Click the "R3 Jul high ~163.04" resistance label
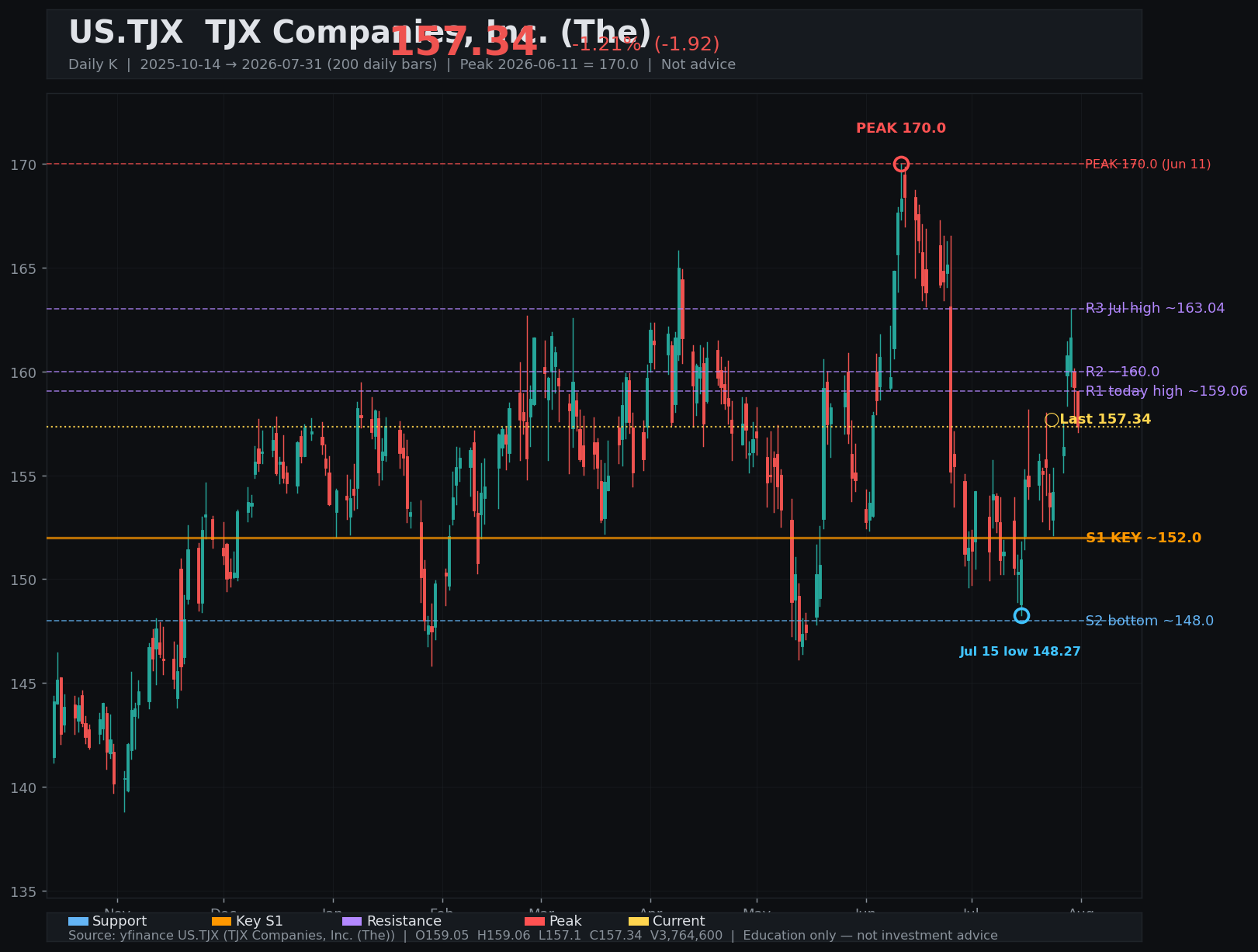The height and width of the screenshot is (952, 1258). [x=1155, y=308]
